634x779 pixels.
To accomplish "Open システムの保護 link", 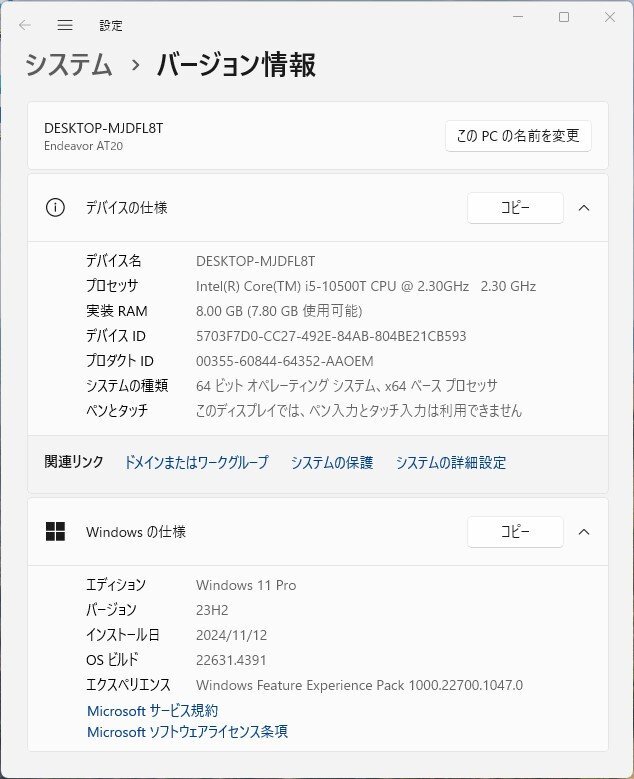I will click(x=332, y=463).
